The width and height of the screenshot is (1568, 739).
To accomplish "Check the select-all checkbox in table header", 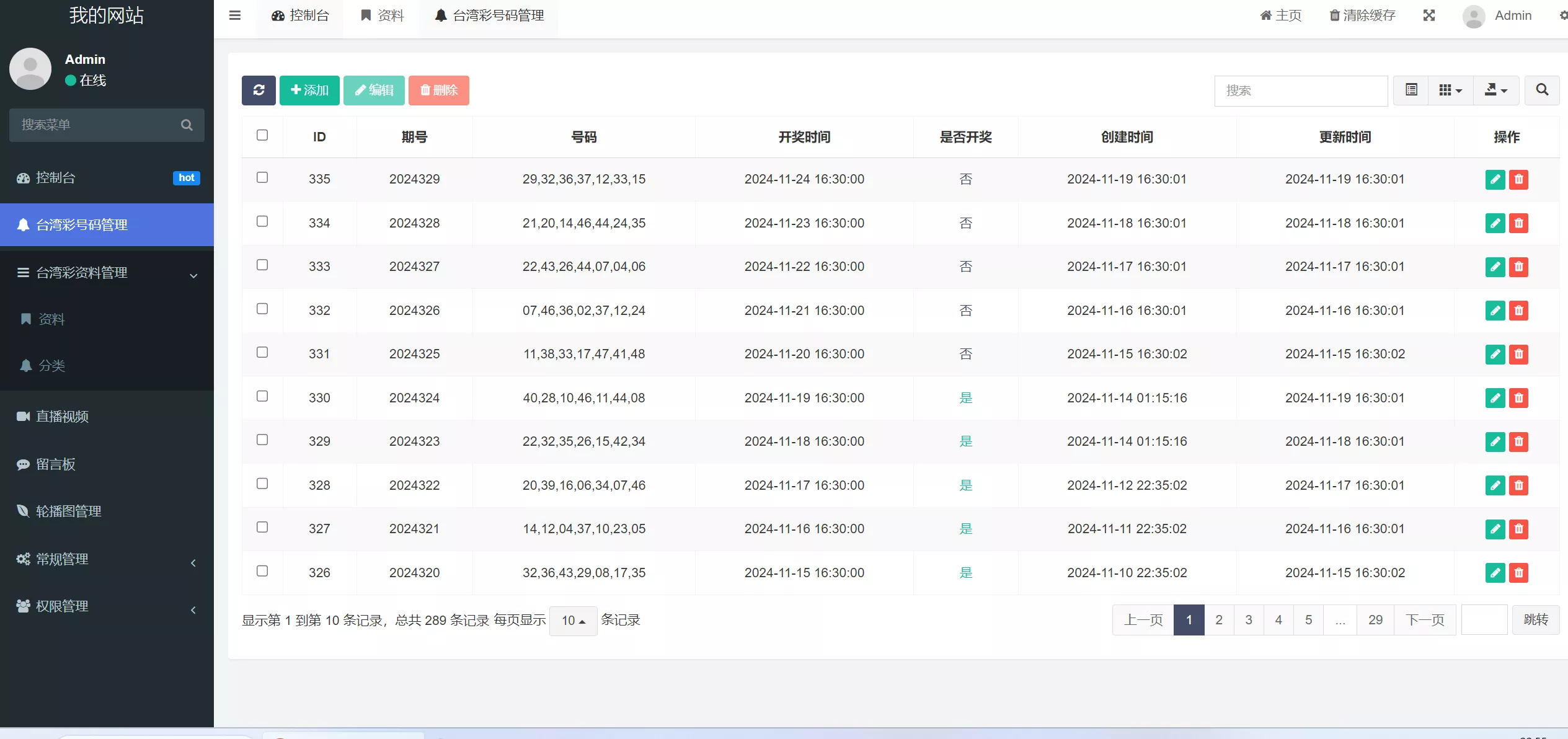I will (262, 135).
